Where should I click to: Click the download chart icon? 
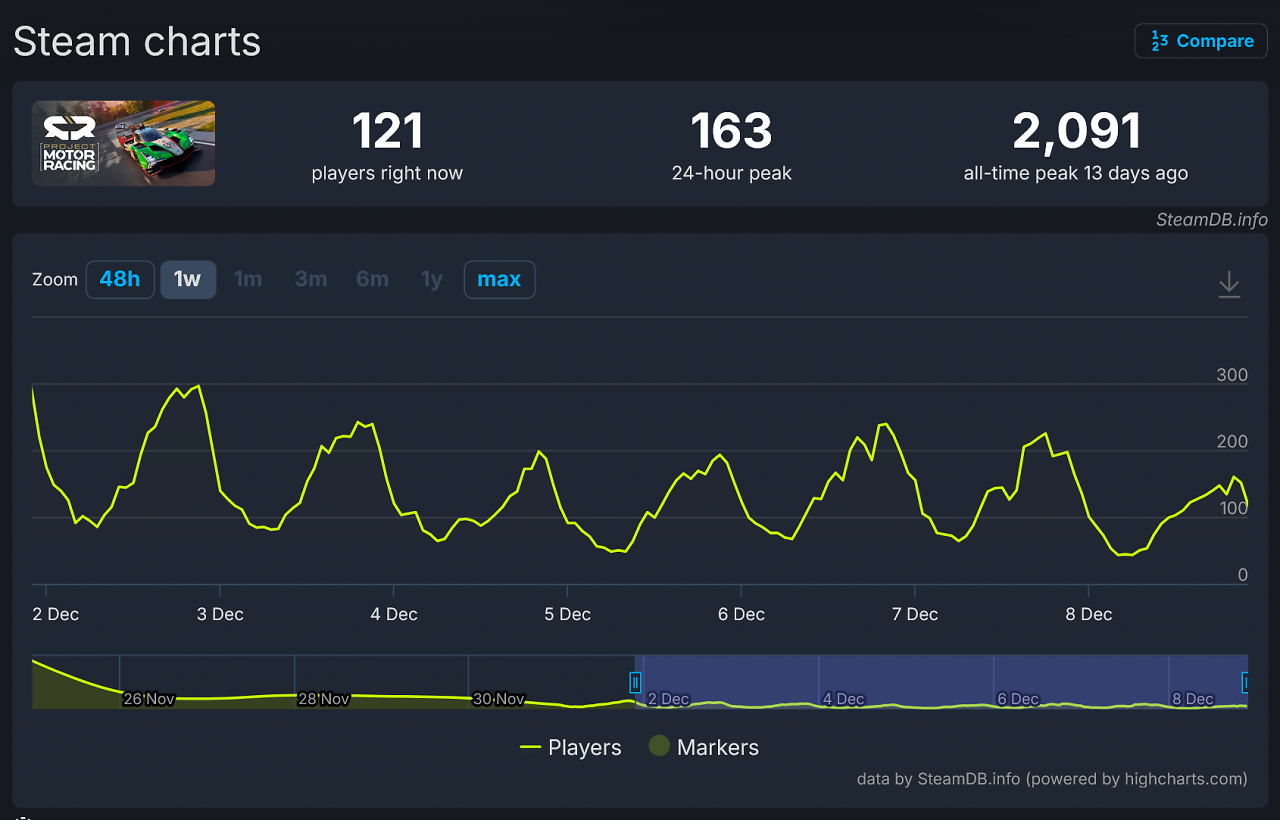(1229, 285)
